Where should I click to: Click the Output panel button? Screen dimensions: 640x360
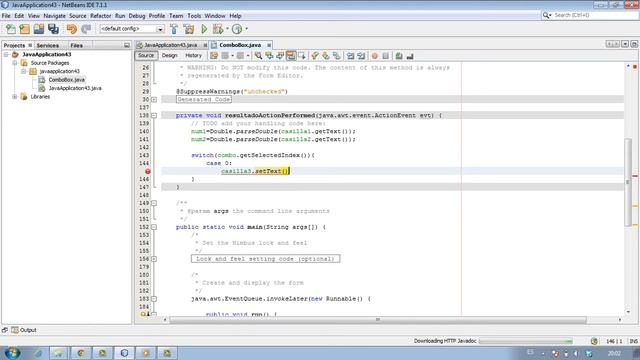(24, 330)
